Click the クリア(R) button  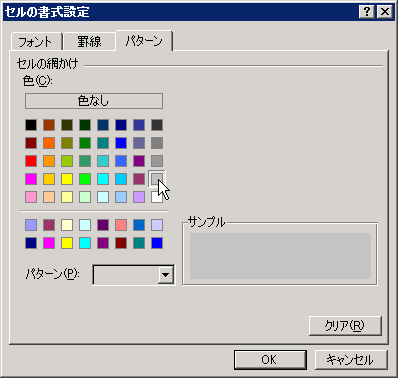345,326
